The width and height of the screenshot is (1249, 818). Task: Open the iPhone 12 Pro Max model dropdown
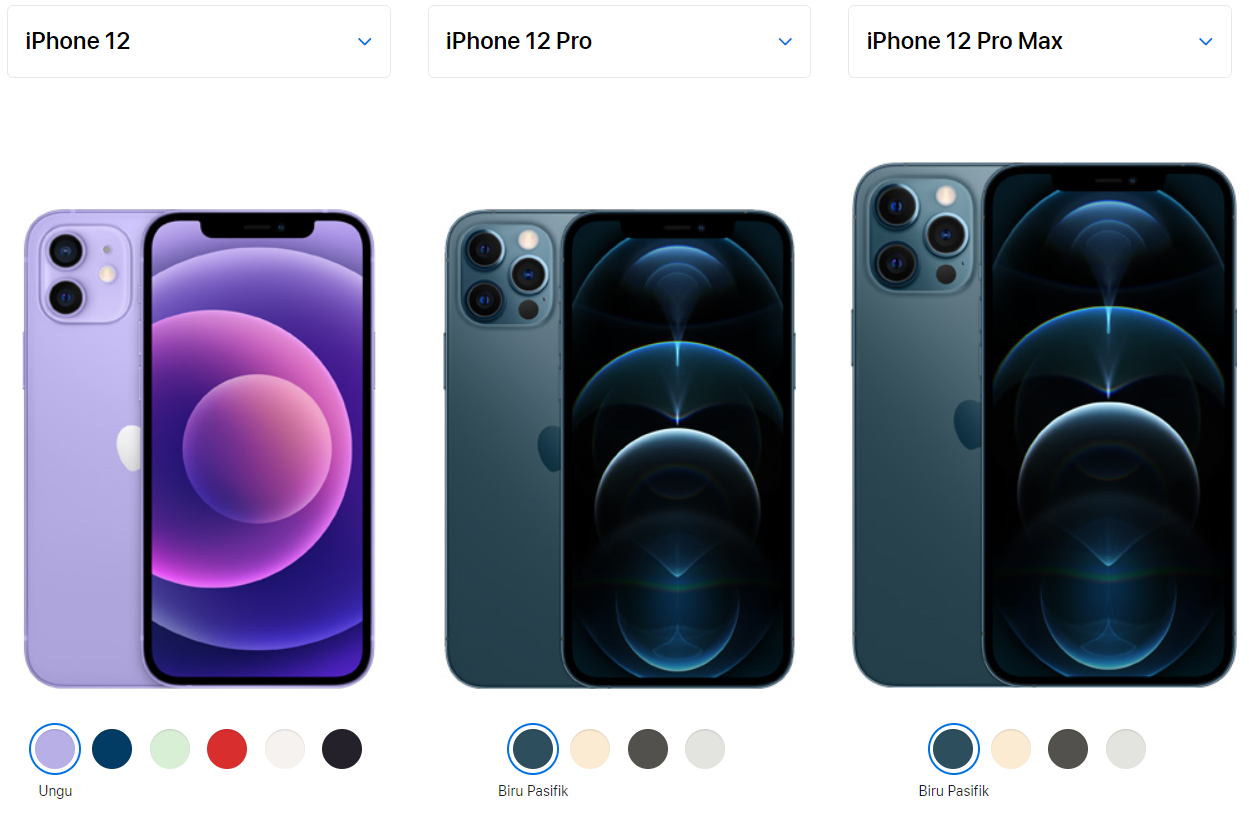(1040, 41)
